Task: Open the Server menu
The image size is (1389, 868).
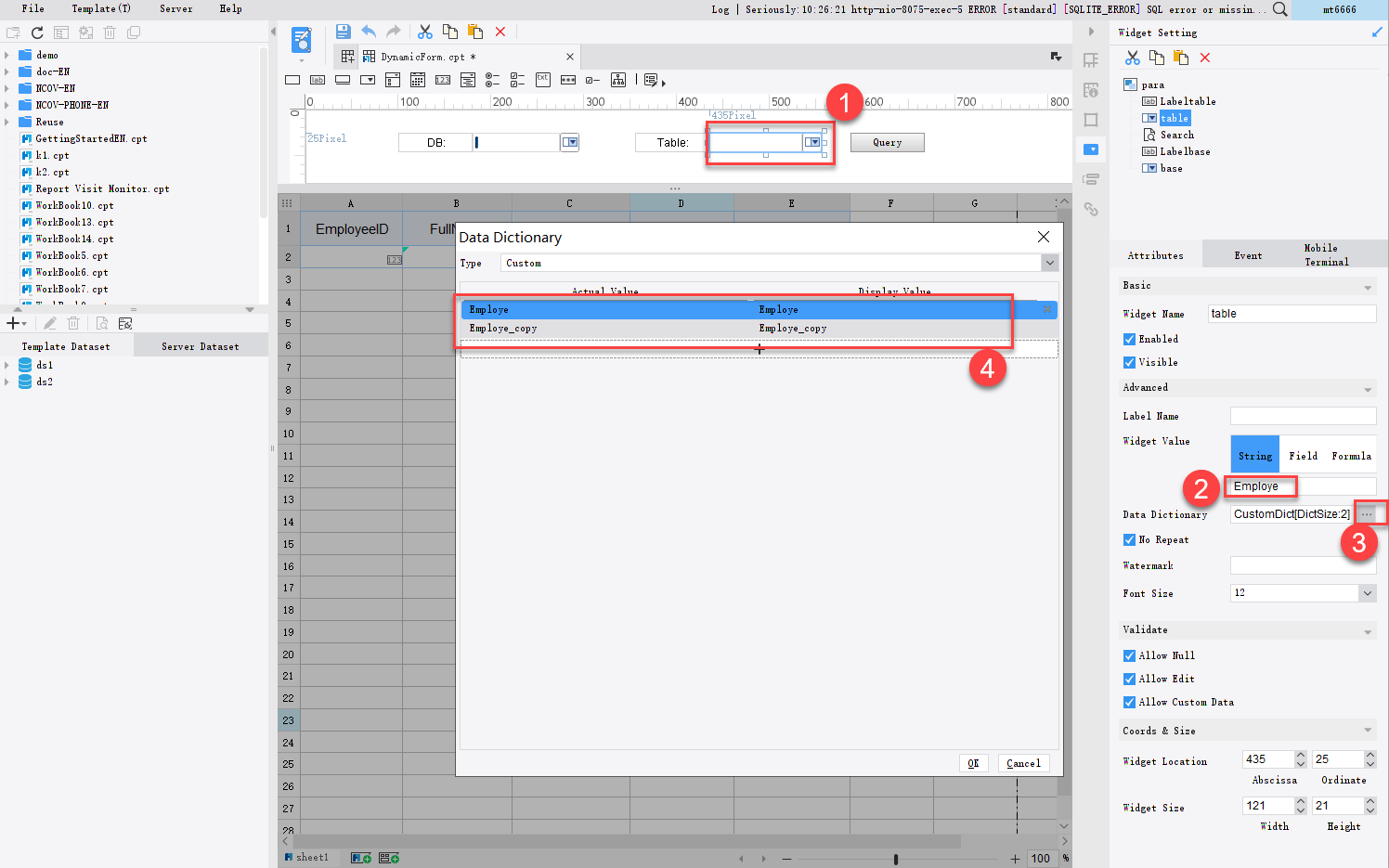Action: pos(176,9)
